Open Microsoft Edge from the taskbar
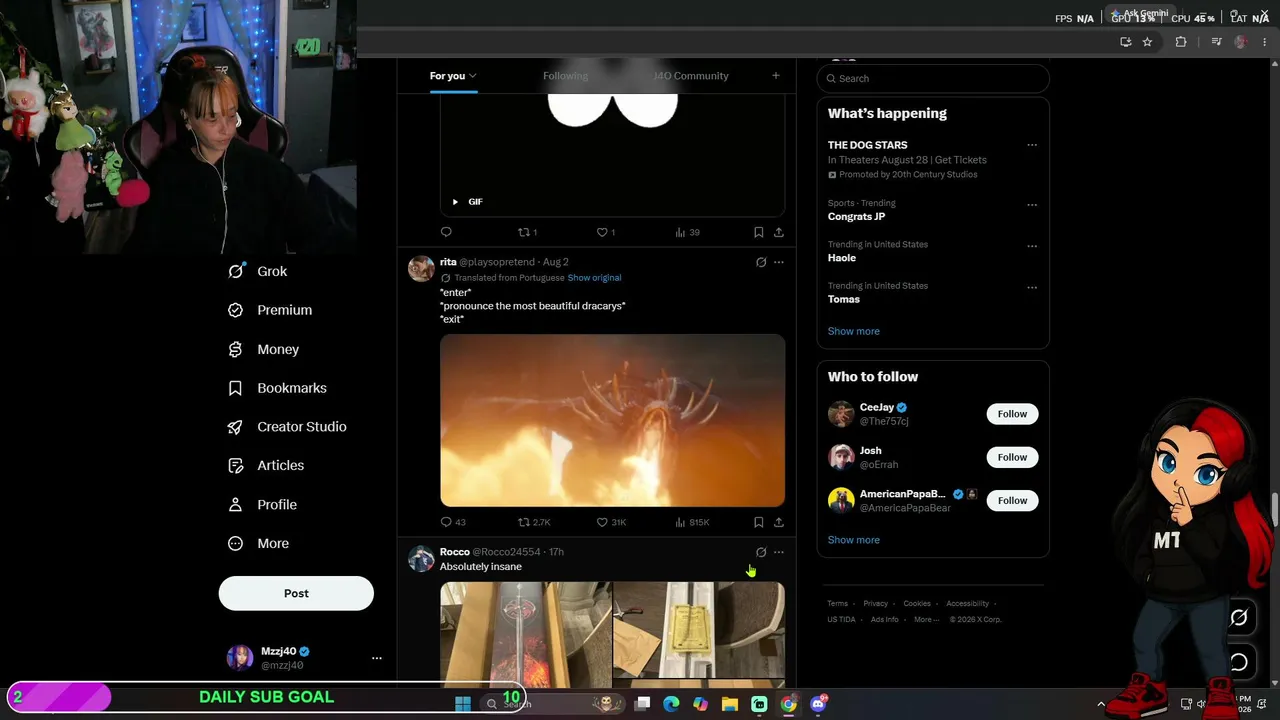Screen dimensions: 1280x720 pyautogui.click(x=671, y=704)
